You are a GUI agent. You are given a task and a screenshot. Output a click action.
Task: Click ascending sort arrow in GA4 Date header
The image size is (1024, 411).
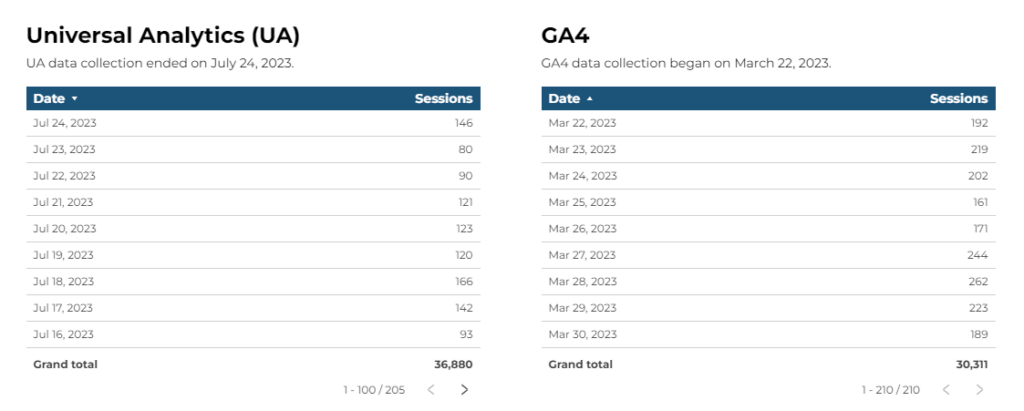[x=590, y=99]
